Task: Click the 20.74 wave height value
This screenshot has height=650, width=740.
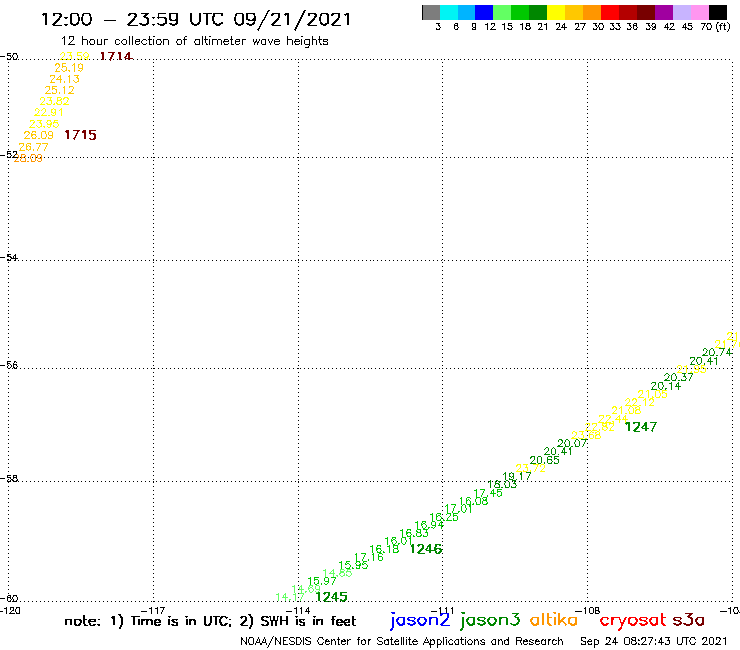Action: [717, 353]
